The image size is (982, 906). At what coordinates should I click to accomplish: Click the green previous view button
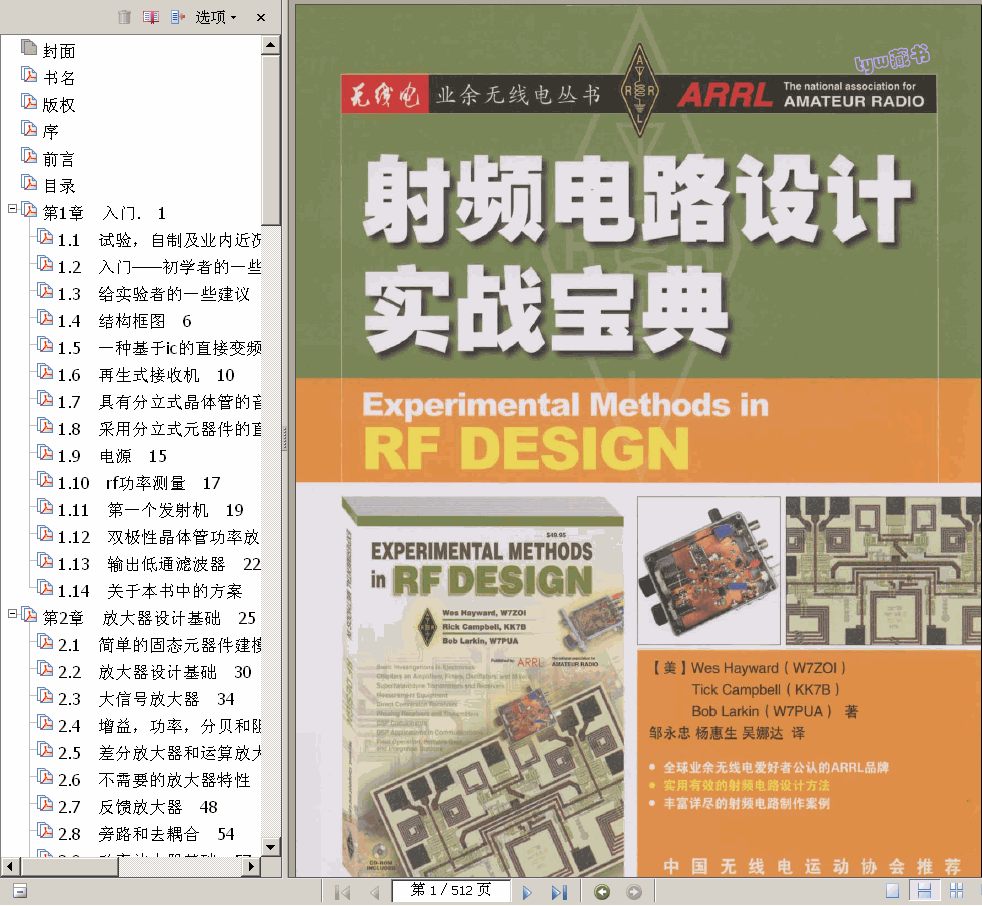coord(601,891)
